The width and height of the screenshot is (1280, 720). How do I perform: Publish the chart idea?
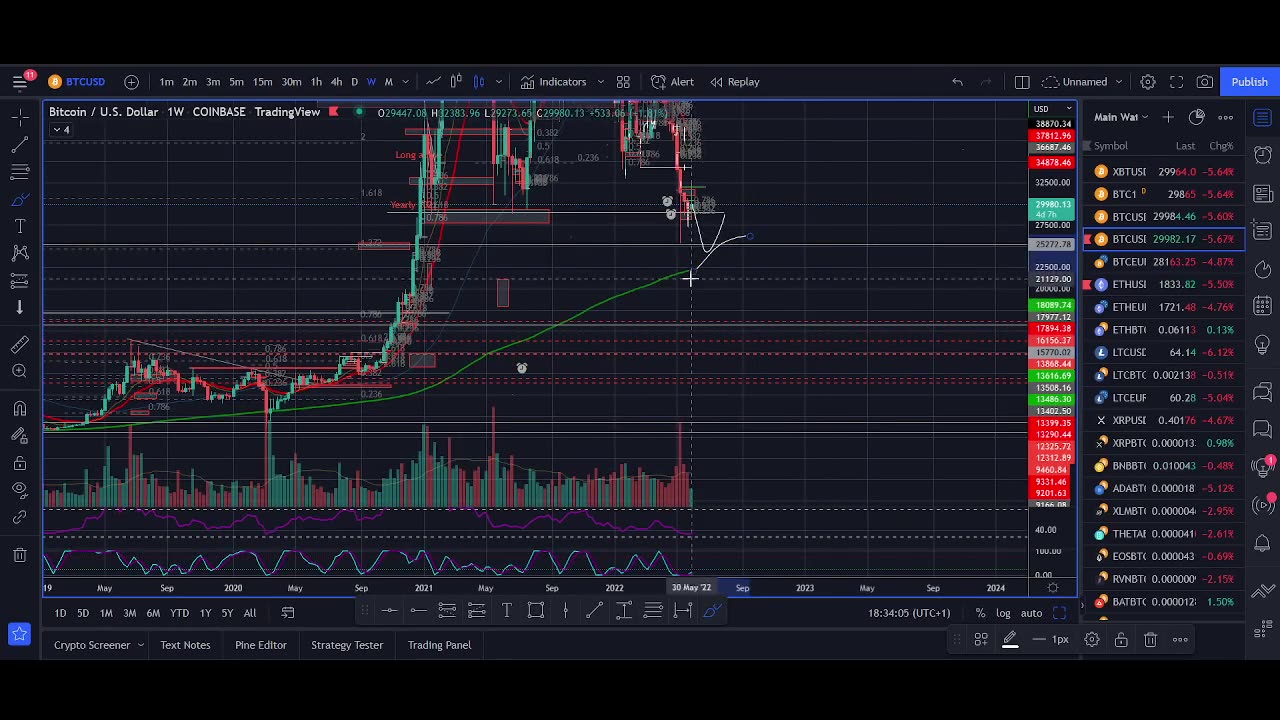[x=1249, y=82]
